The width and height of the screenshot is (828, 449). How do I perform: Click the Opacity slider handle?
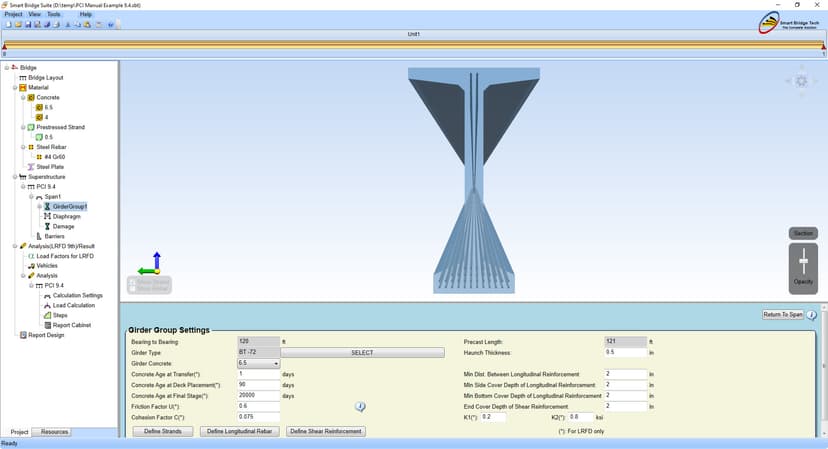pyautogui.click(x=803, y=260)
